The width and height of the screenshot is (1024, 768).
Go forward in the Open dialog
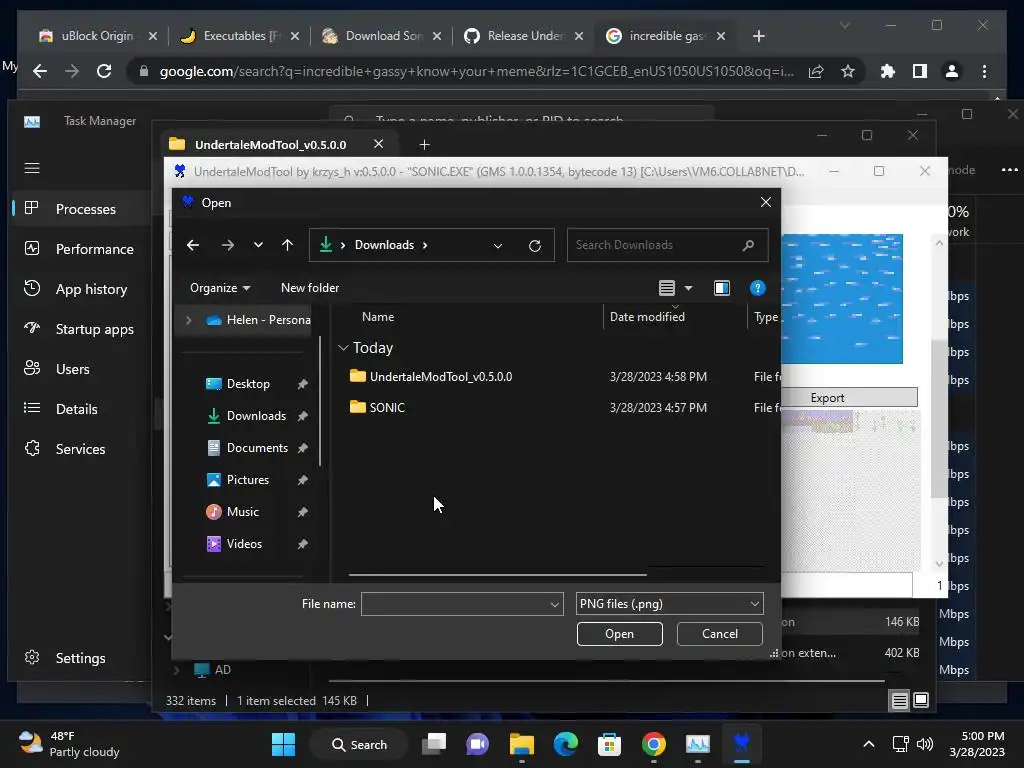point(227,245)
